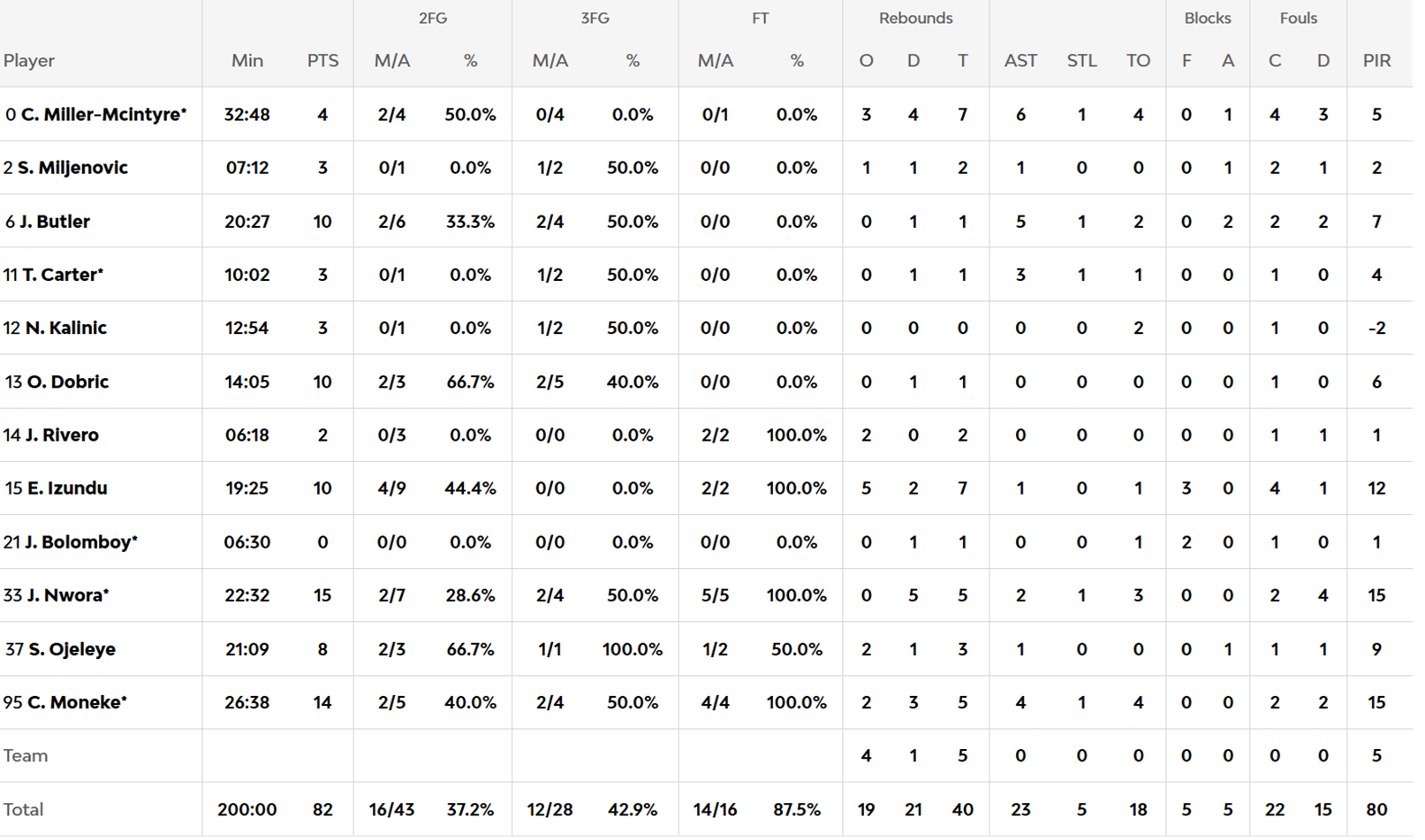Sort by TO column header
The image size is (1425, 840).
point(1138,61)
